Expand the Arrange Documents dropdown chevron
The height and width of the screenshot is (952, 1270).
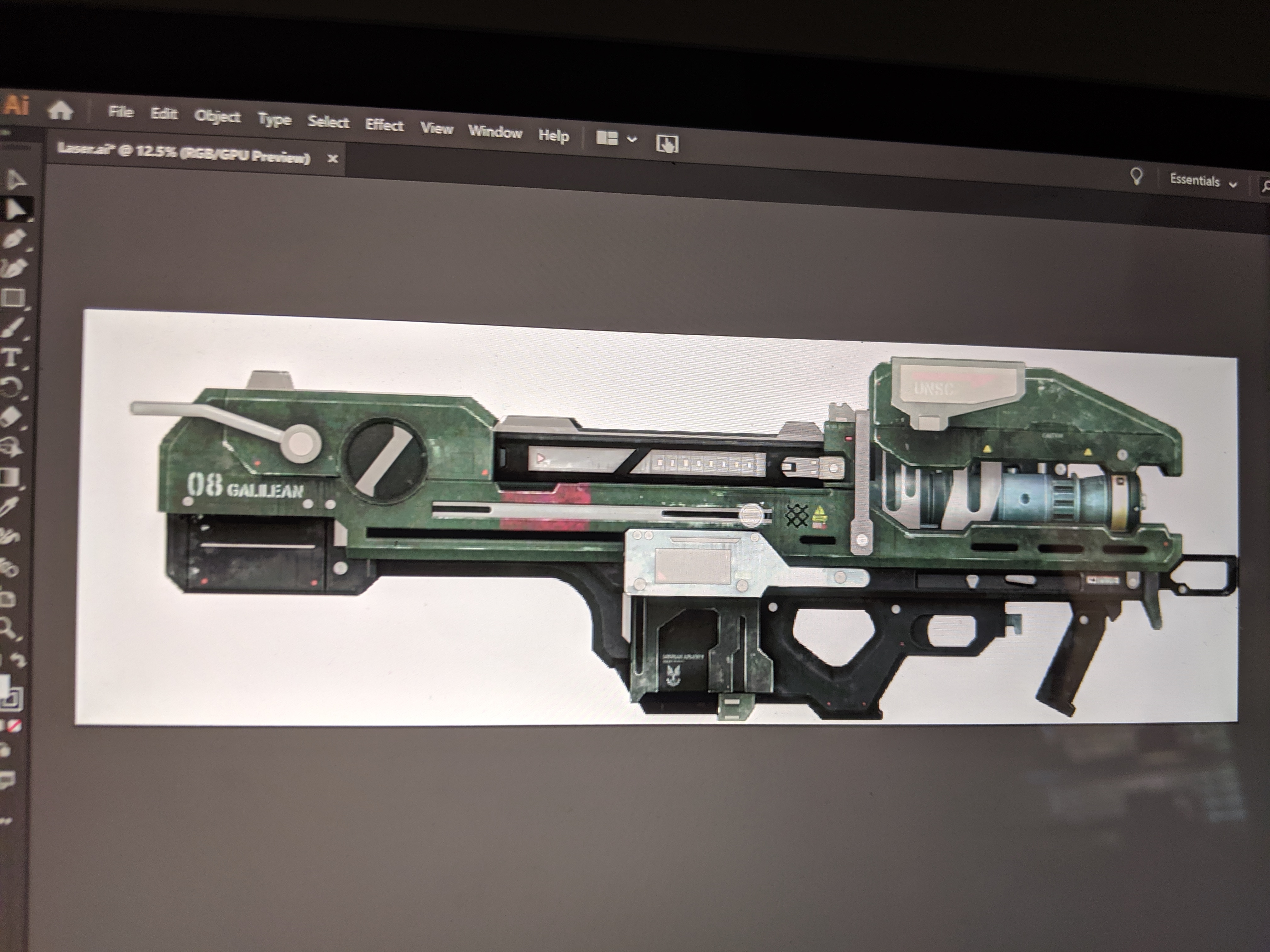632,139
